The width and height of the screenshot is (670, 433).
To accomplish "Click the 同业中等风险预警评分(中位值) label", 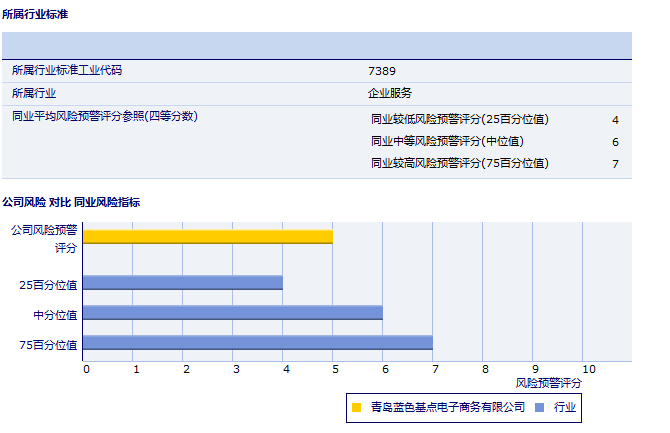I will pyautogui.click(x=447, y=141).
